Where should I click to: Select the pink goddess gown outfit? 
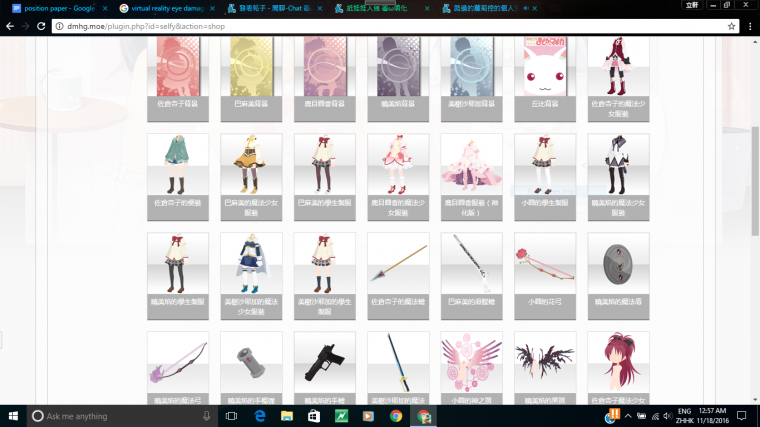472,177
